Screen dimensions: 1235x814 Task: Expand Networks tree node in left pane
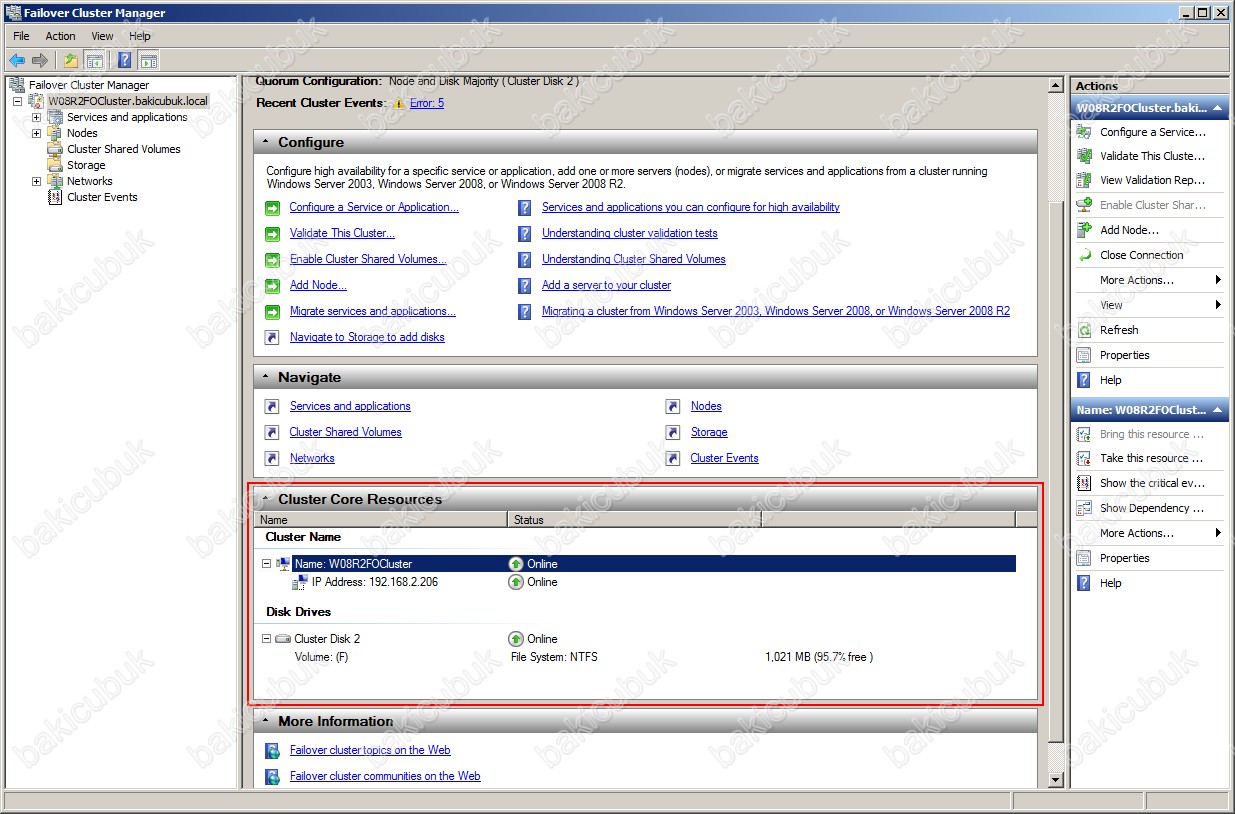36,181
